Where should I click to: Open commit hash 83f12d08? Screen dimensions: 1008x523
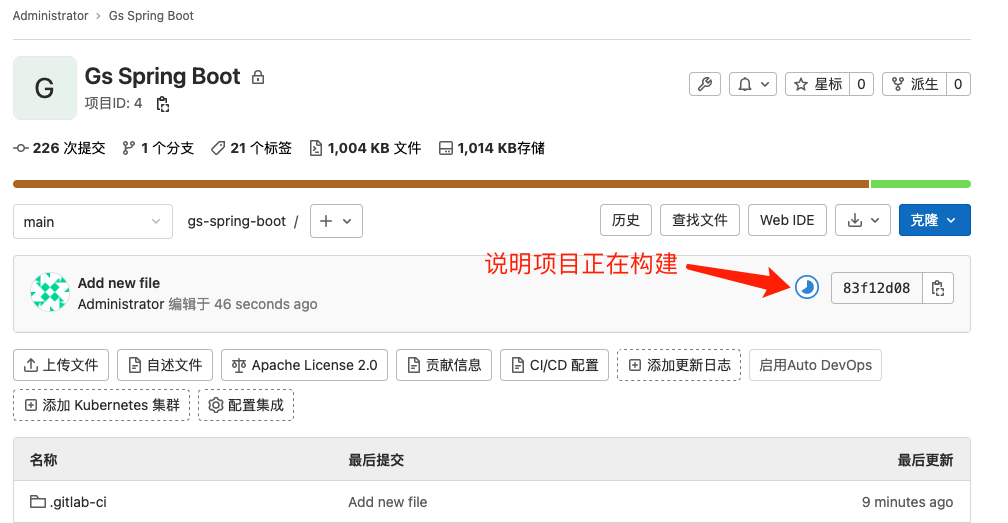coord(876,288)
